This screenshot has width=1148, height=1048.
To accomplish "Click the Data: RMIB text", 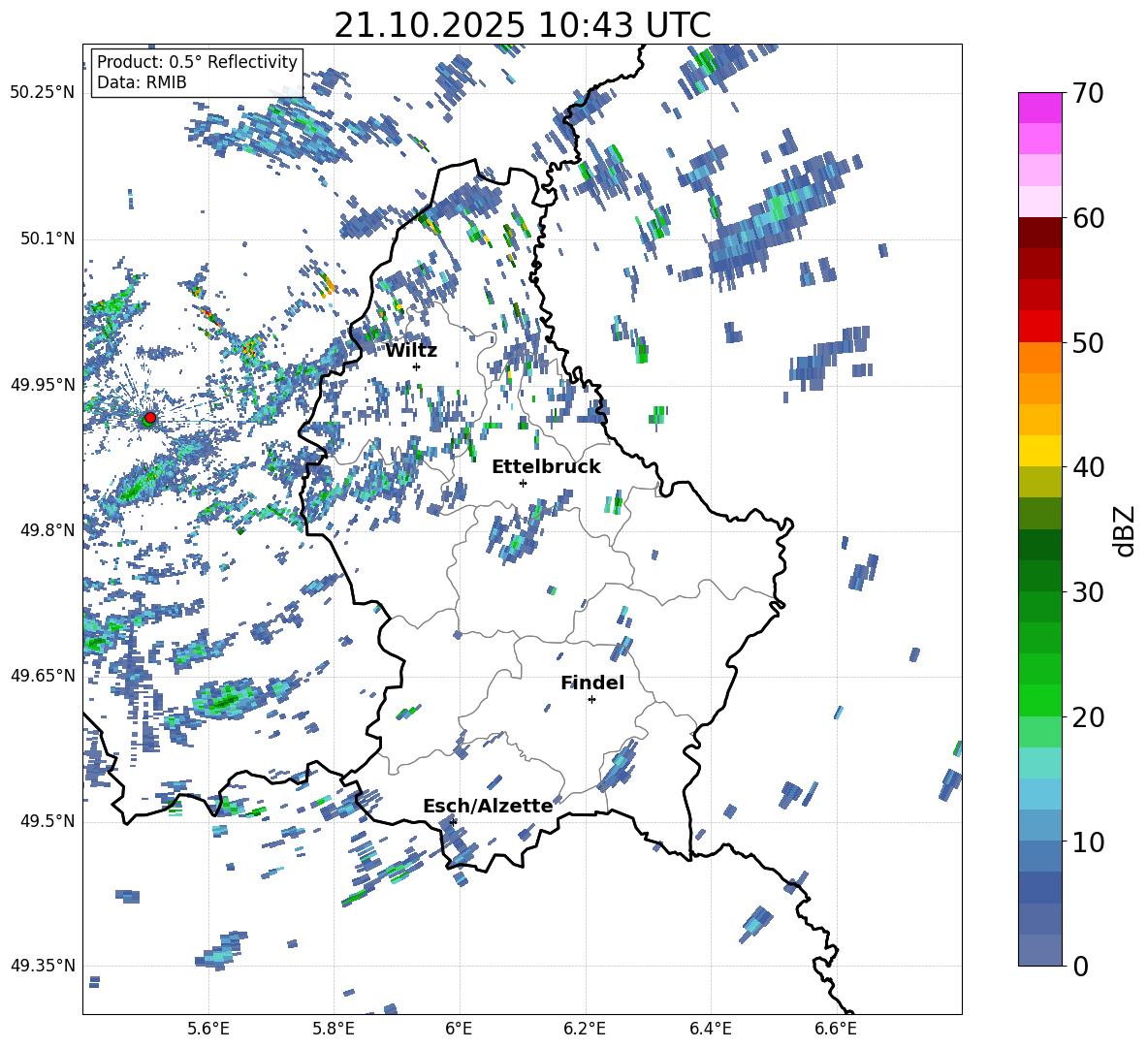I will [x=142, y=82].
